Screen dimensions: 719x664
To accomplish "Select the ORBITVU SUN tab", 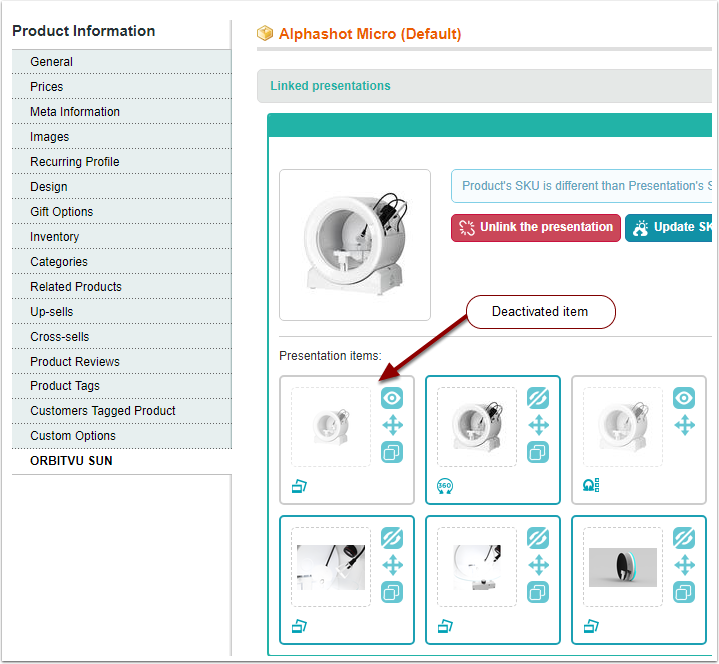I will [x=122, y=461].
